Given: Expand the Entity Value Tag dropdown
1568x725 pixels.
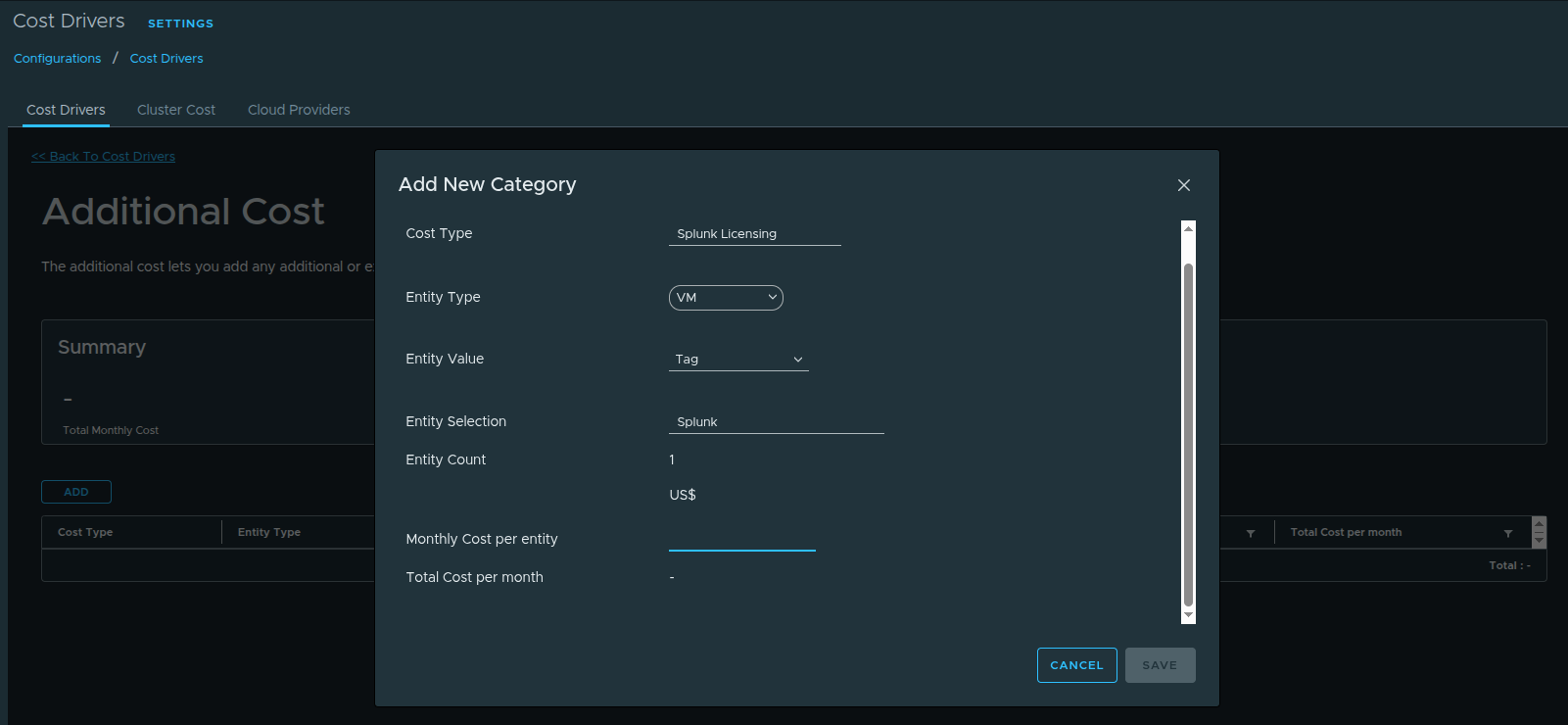Looking at the screenshot, I should (738, 360).
